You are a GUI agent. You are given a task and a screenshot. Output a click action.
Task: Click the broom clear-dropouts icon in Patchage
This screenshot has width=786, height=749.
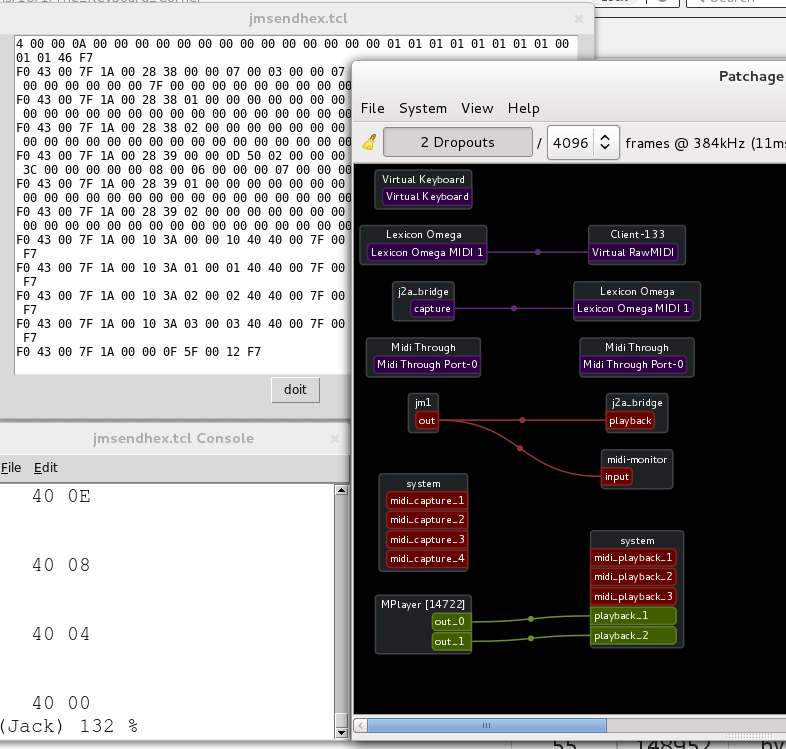point(369,142)
